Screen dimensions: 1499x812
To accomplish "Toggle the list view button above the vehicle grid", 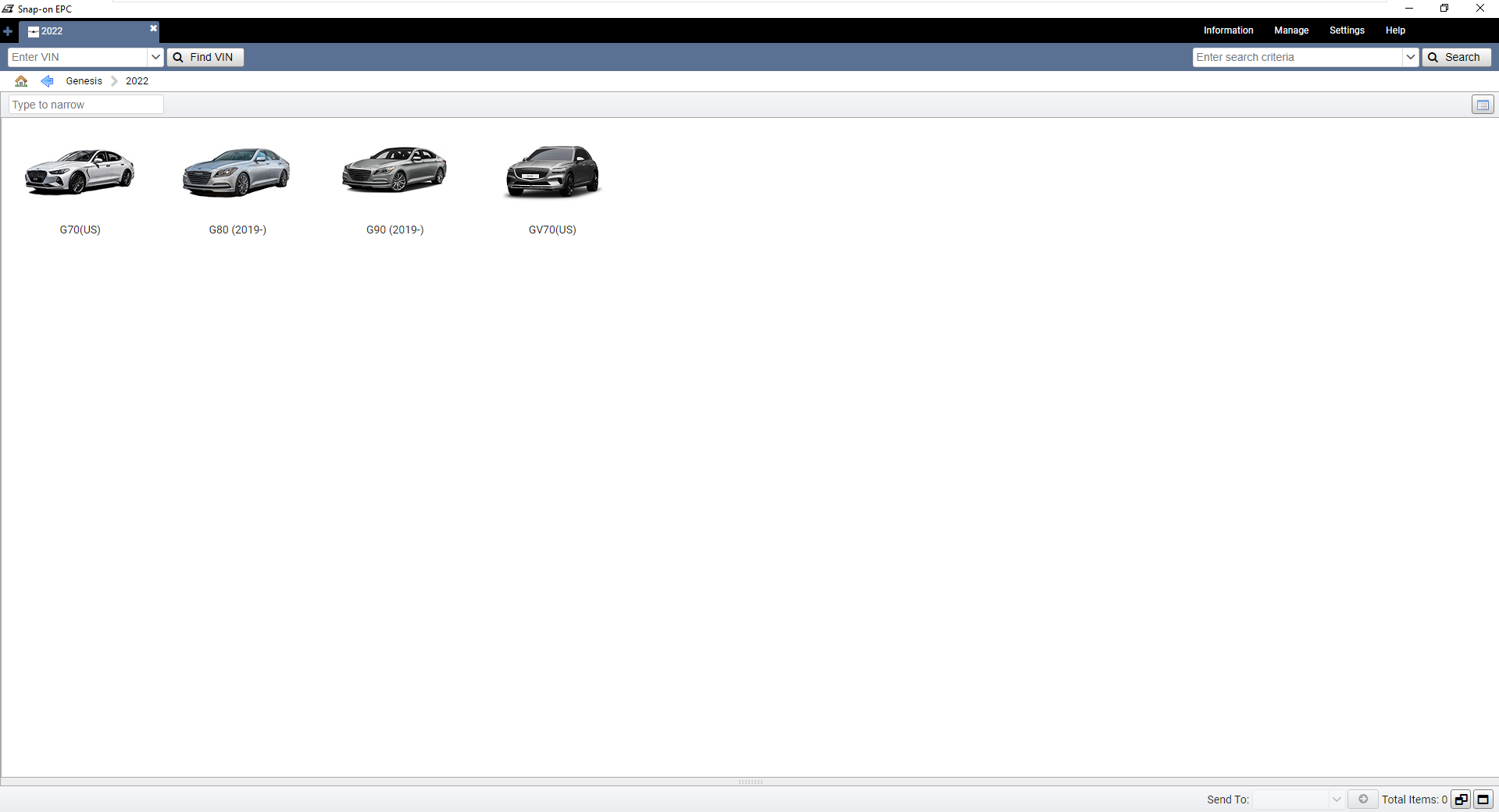I will tap(1482, 104).
